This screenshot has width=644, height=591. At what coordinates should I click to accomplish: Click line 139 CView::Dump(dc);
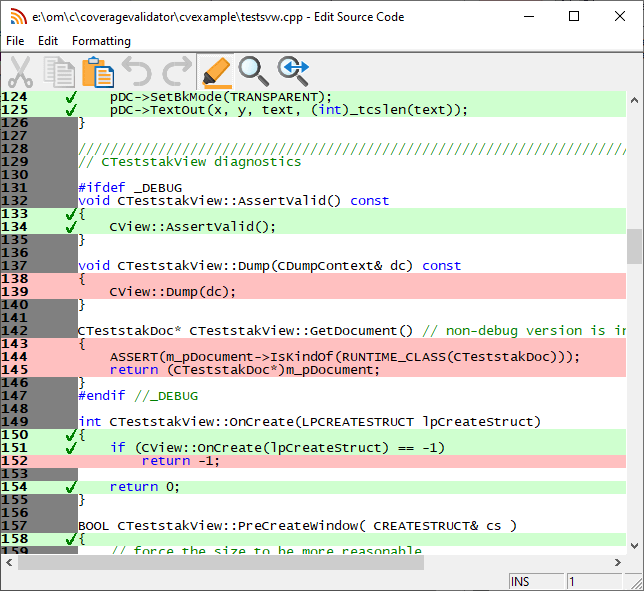(173, 292)
